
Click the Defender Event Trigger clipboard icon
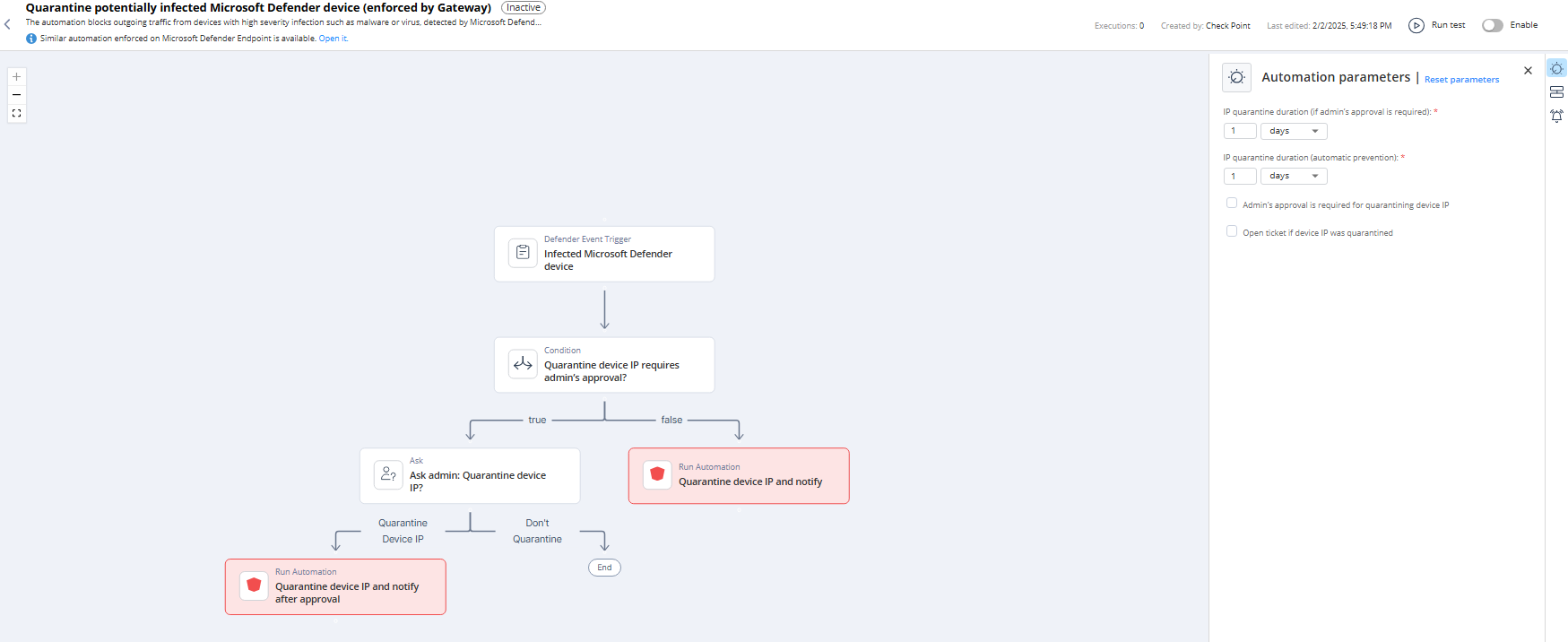point(523,253)
